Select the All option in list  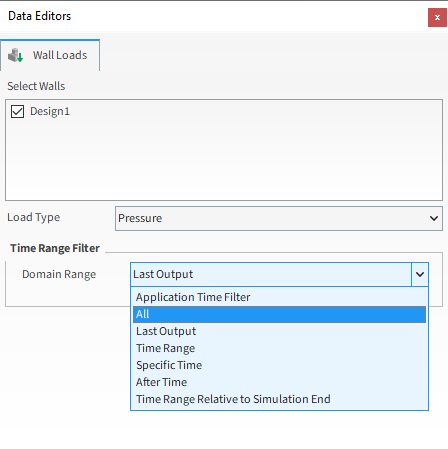pos(279,314)
